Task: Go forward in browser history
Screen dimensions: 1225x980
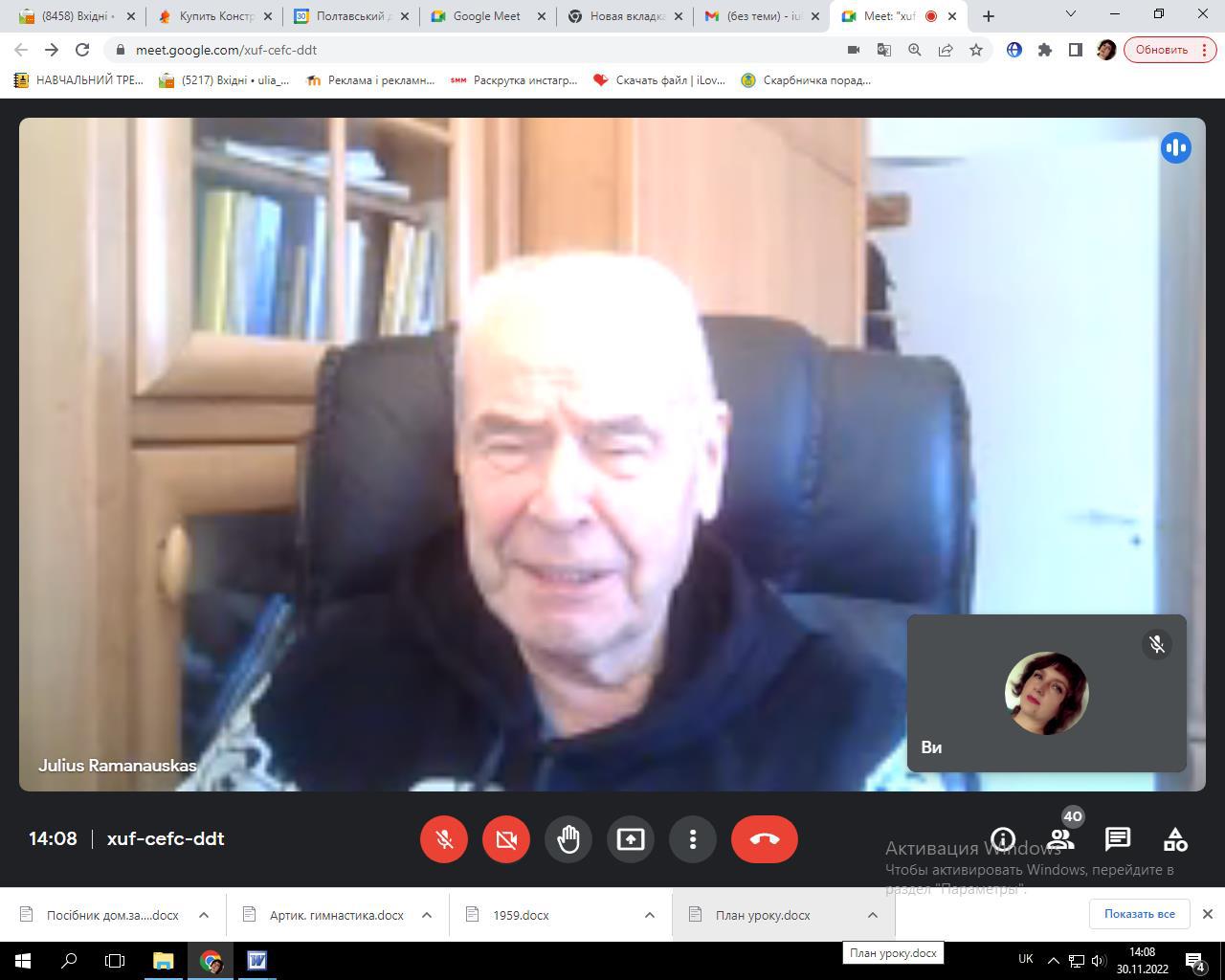Action: coord(52,50)
